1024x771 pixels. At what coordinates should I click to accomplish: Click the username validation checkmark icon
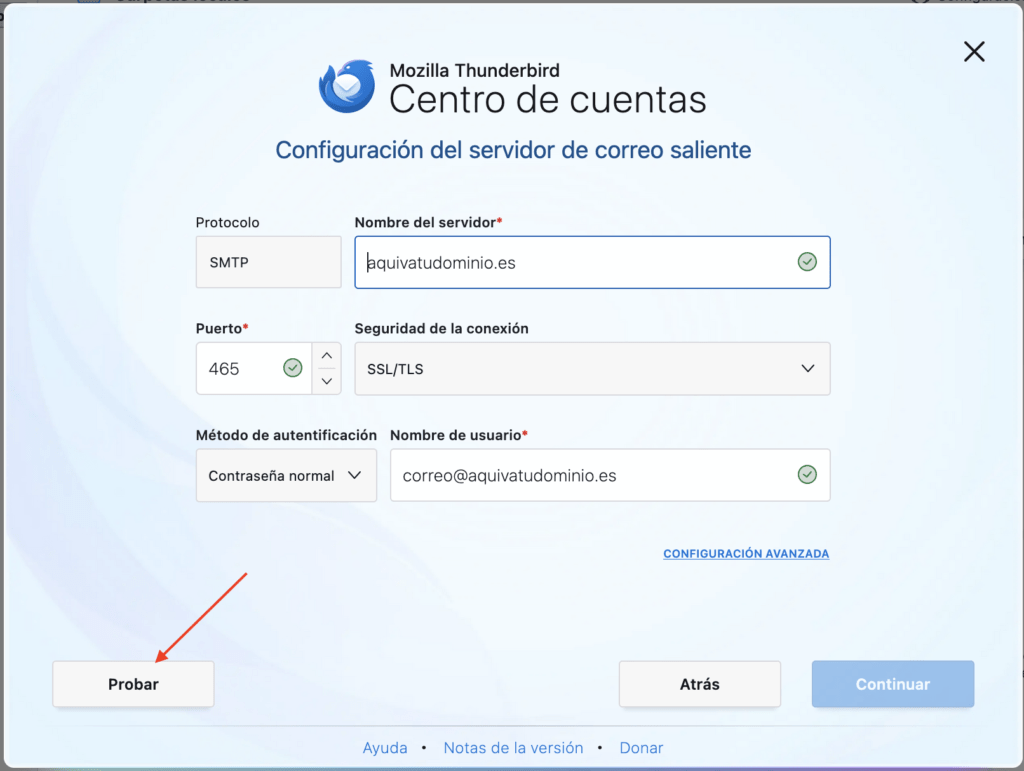coord(807,475)
